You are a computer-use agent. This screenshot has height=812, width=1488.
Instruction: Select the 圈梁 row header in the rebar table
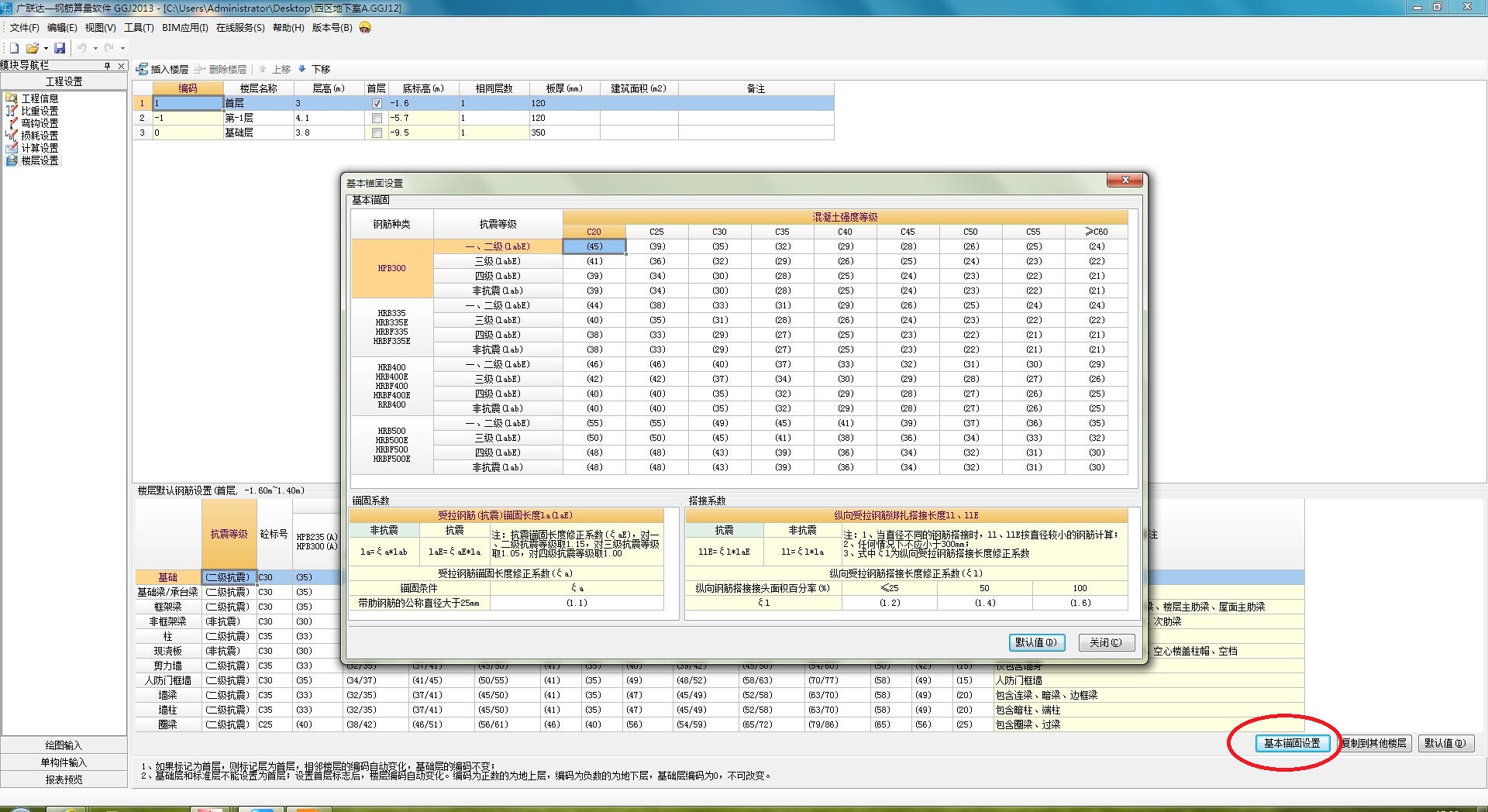pyautogui.click(x=168, y=724)
